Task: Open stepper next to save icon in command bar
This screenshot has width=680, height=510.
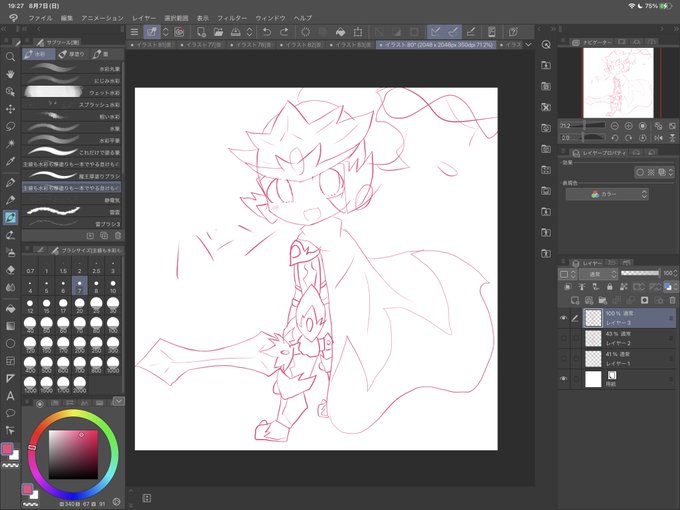Action: (249, 32)
